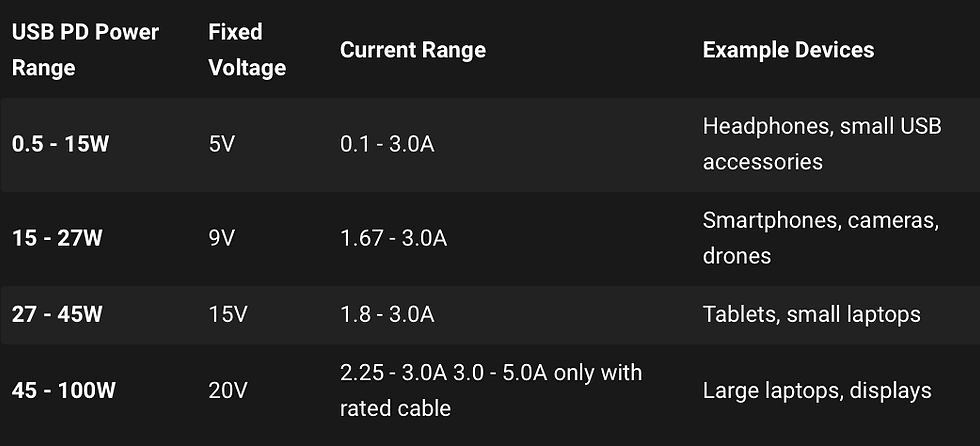
Task: Select the 0.5 - 15W power cell
Action: [61, 144]
